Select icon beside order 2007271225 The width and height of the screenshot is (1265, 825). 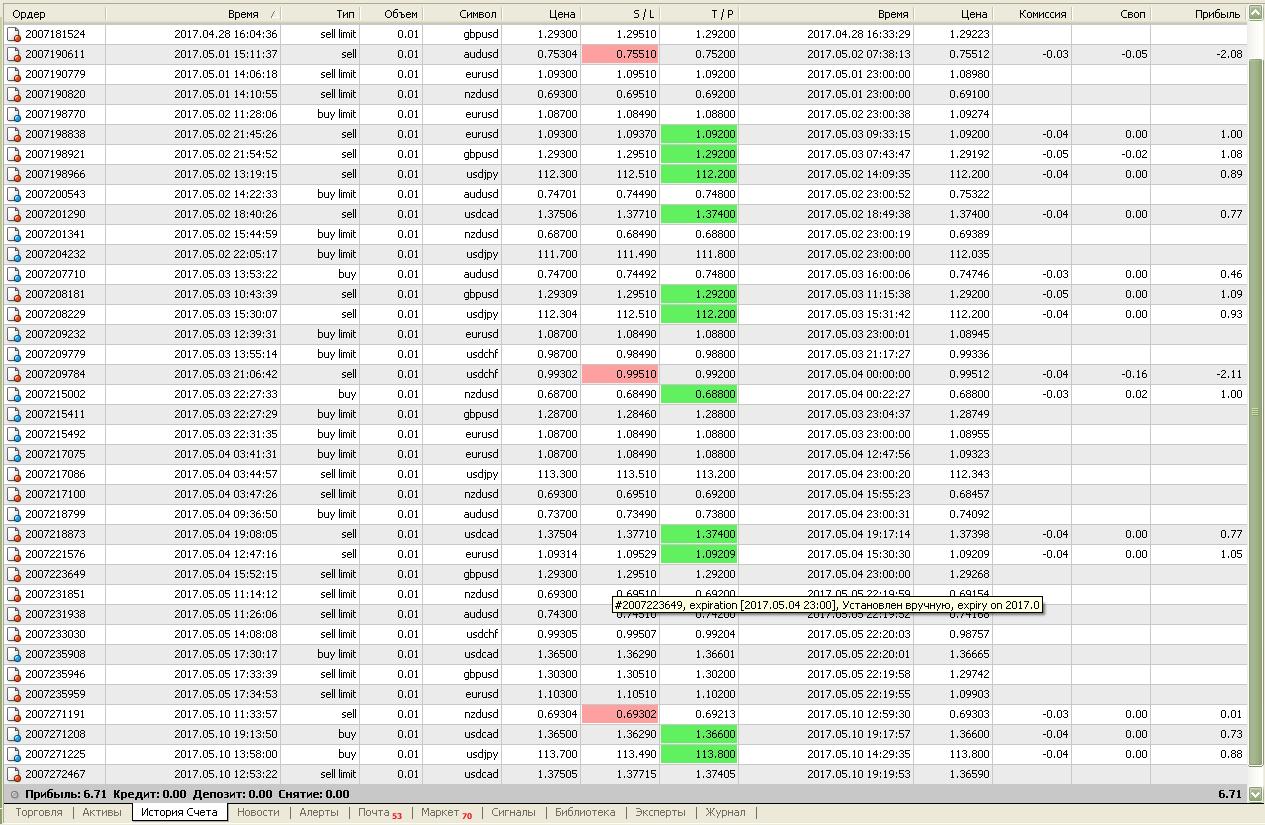point(14,754)
